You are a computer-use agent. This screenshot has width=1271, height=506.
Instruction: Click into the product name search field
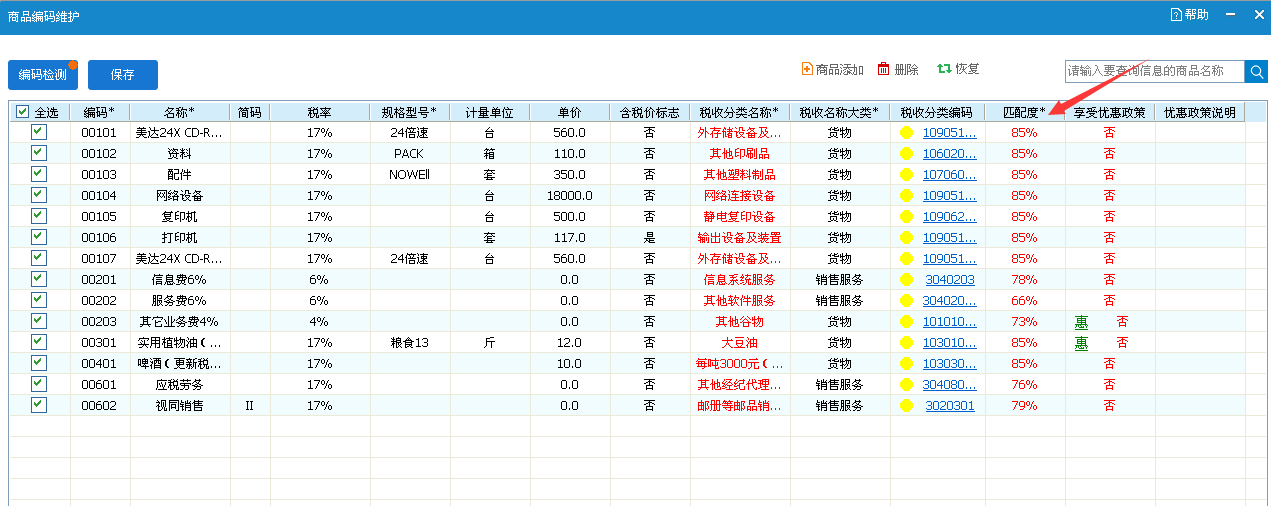1155,71
